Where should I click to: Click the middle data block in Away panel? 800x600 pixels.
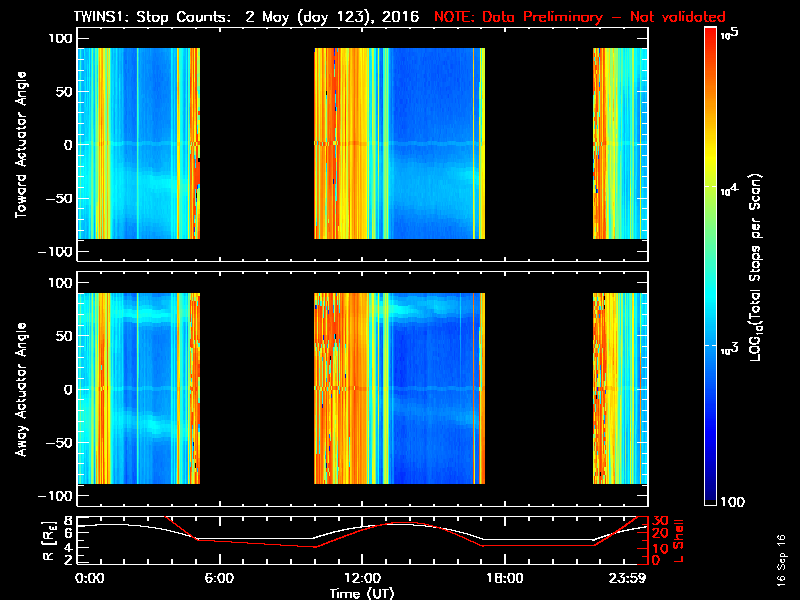[399, 388]
